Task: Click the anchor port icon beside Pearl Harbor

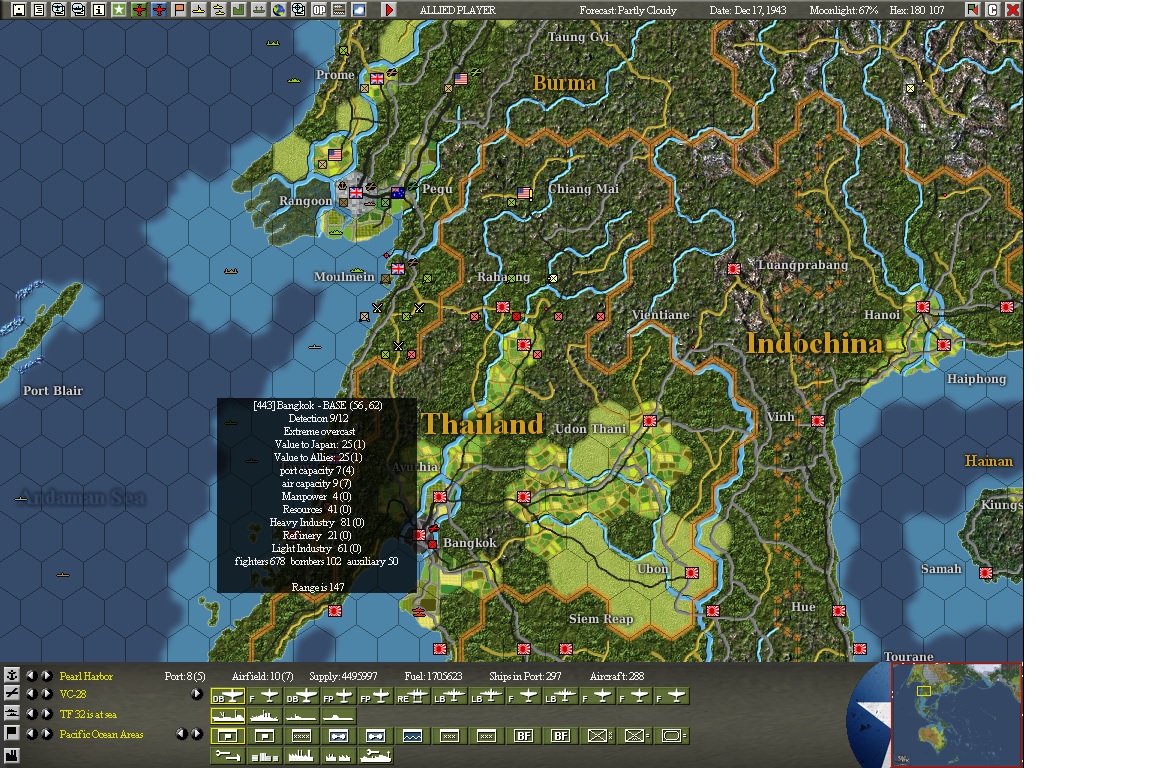Action: click(12, 675)
